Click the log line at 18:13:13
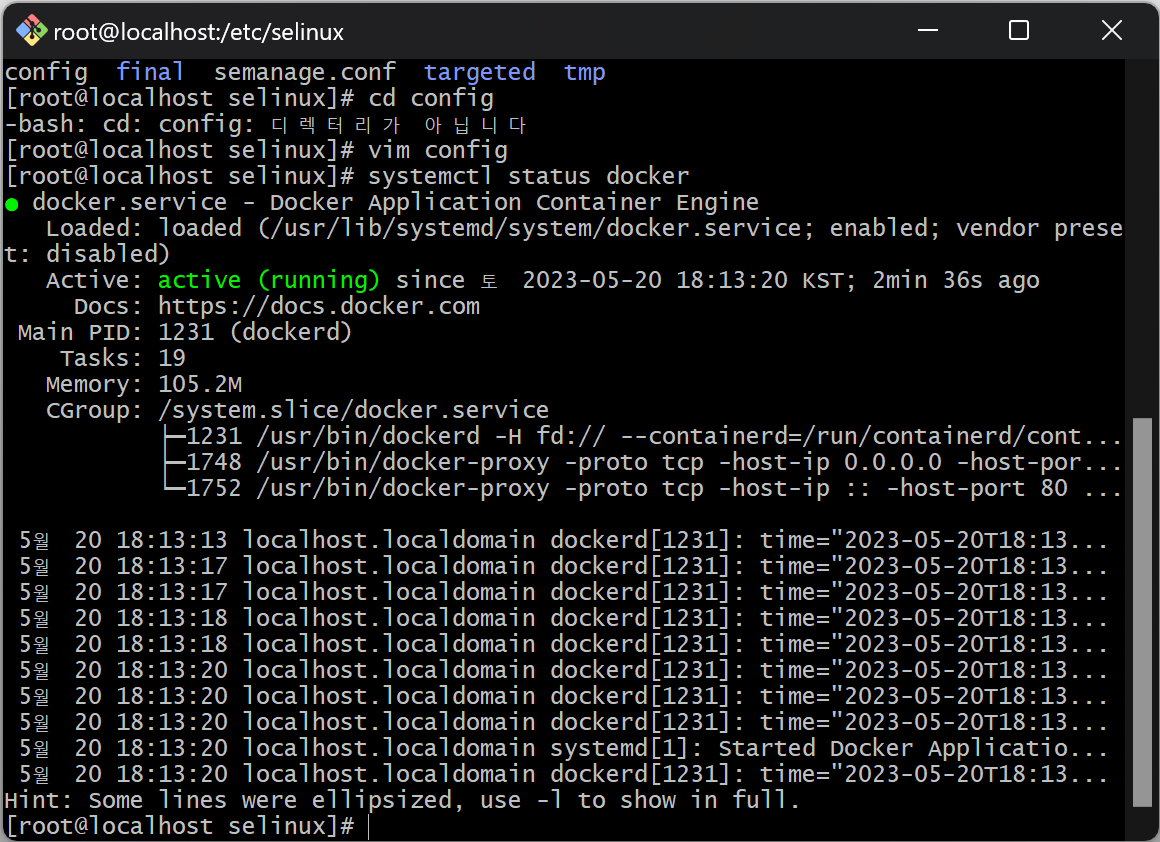This screenshot has height=842, width=1160. click(562, 540)
